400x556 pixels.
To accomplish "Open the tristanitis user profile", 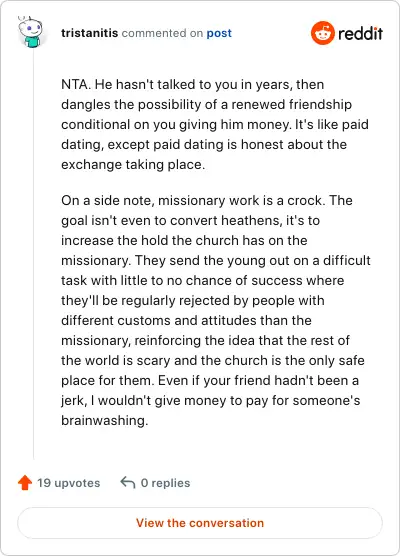I will 89,33.
